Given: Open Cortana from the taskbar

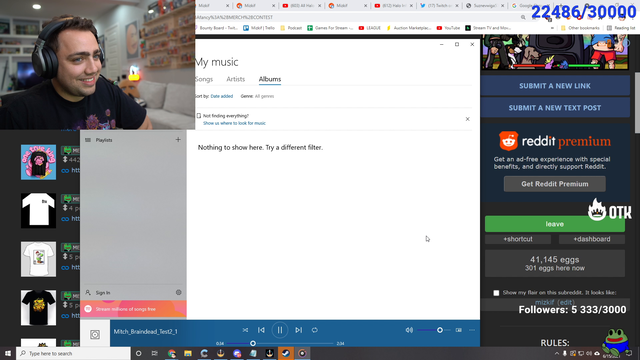Looking at the screenshot, I should tap(138, 353).
